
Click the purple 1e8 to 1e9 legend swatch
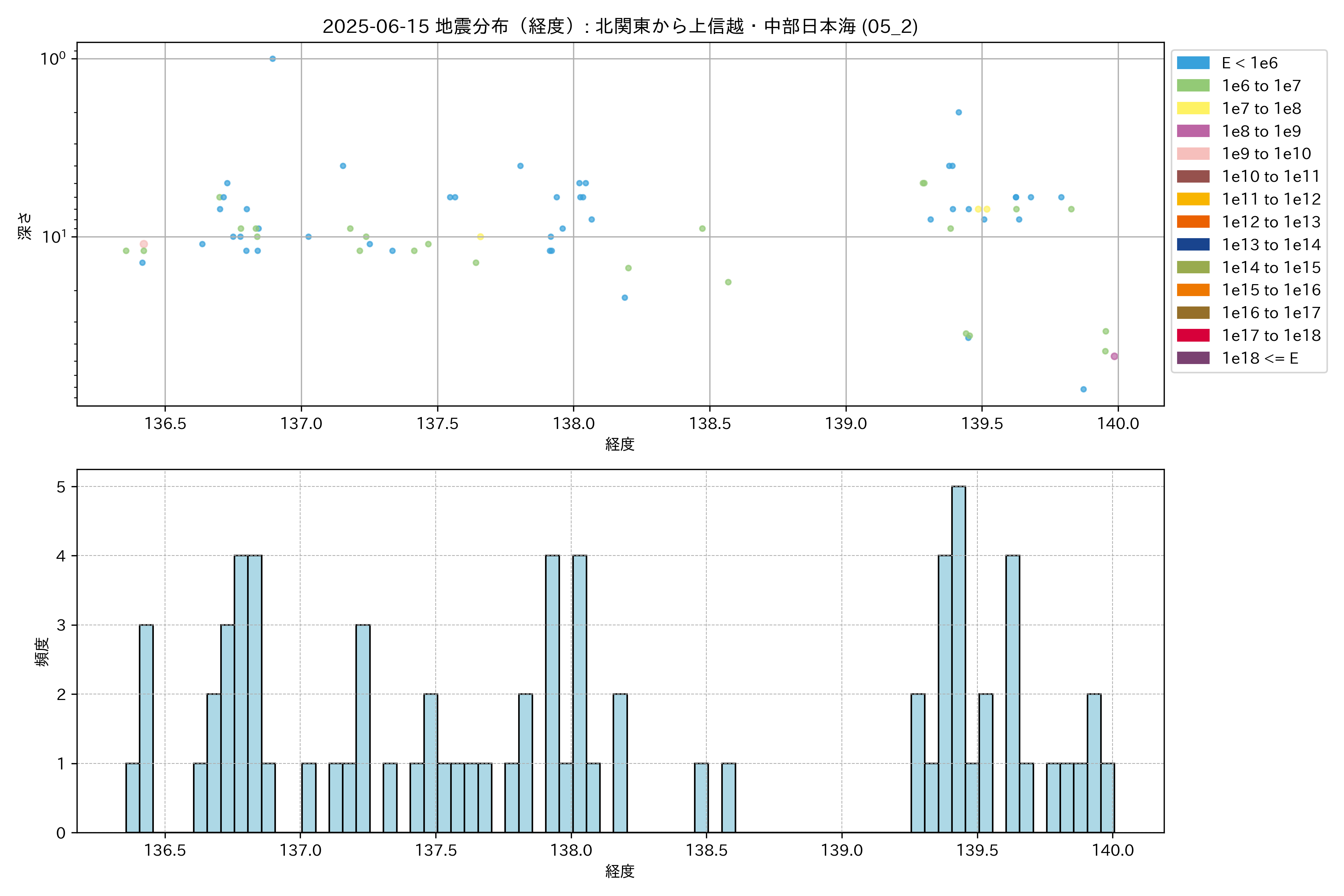click(1192, 131)
